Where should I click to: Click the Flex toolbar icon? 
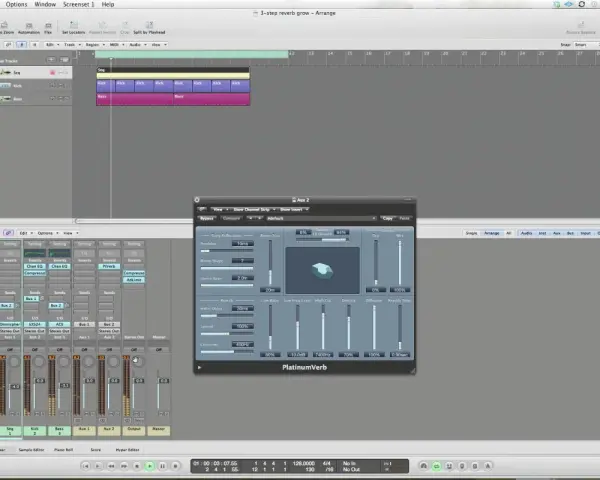click(48, 26)
